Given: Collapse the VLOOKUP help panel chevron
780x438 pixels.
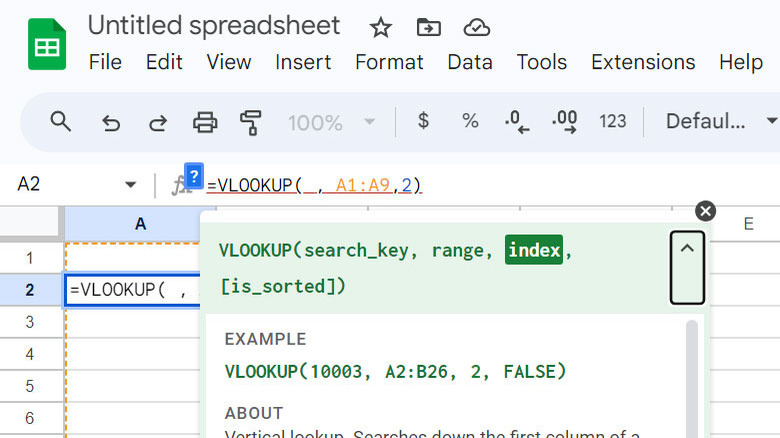Looking at the screenshot, I should tap(687, 266).
